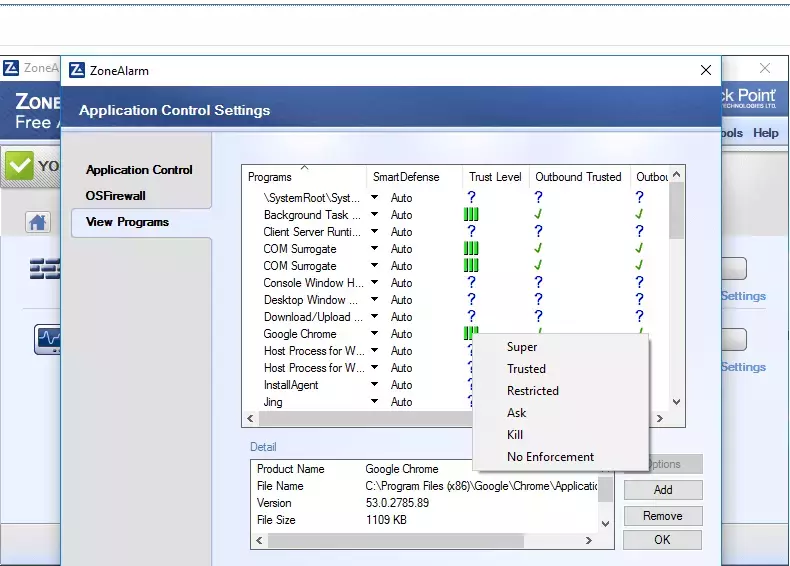This screenshot has height=566, width=790.
Task: Open SmartDefense dropdown for Console Window Host
Action: (374, 282)
